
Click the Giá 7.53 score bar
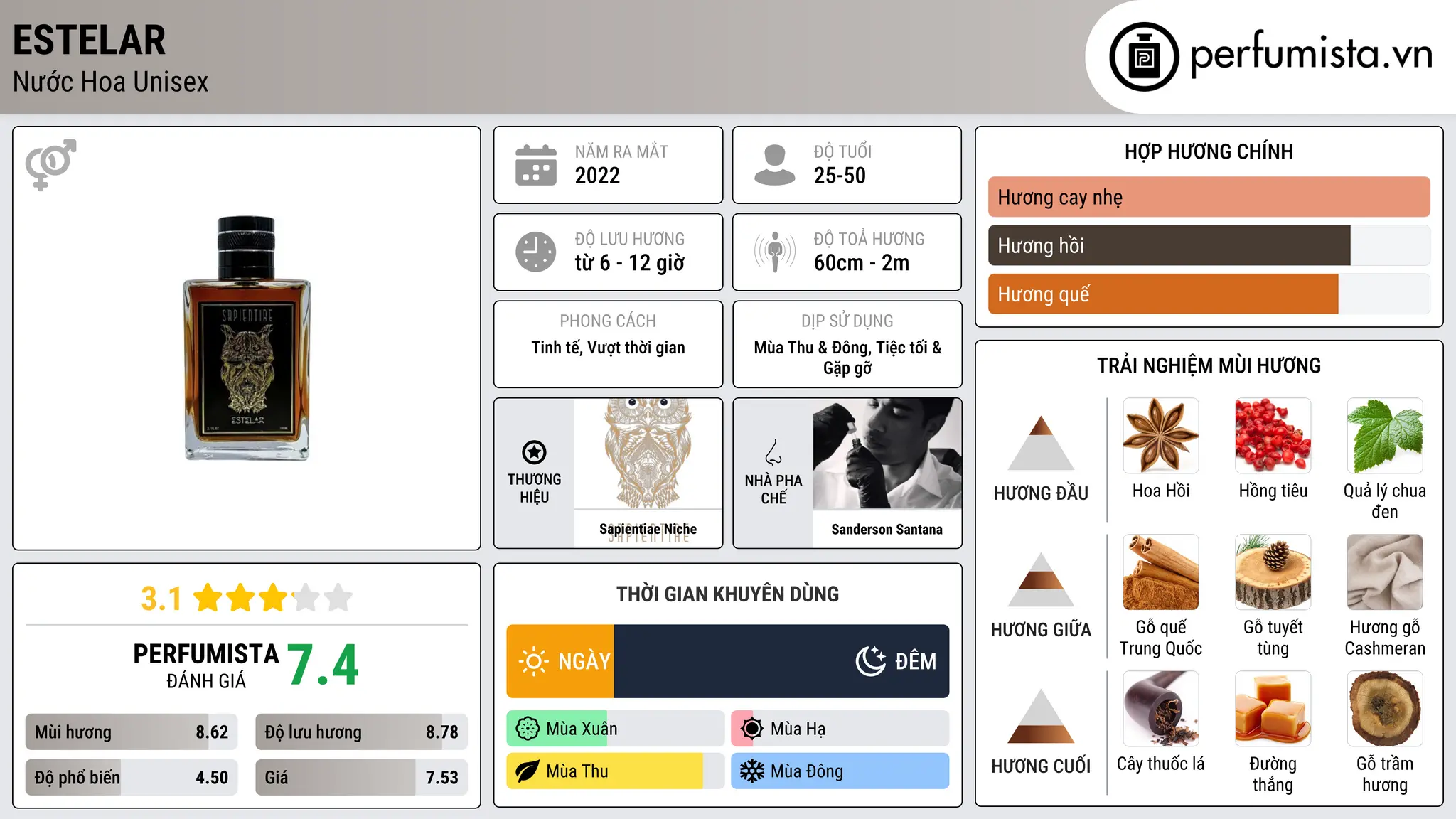[x=361, y=777]
